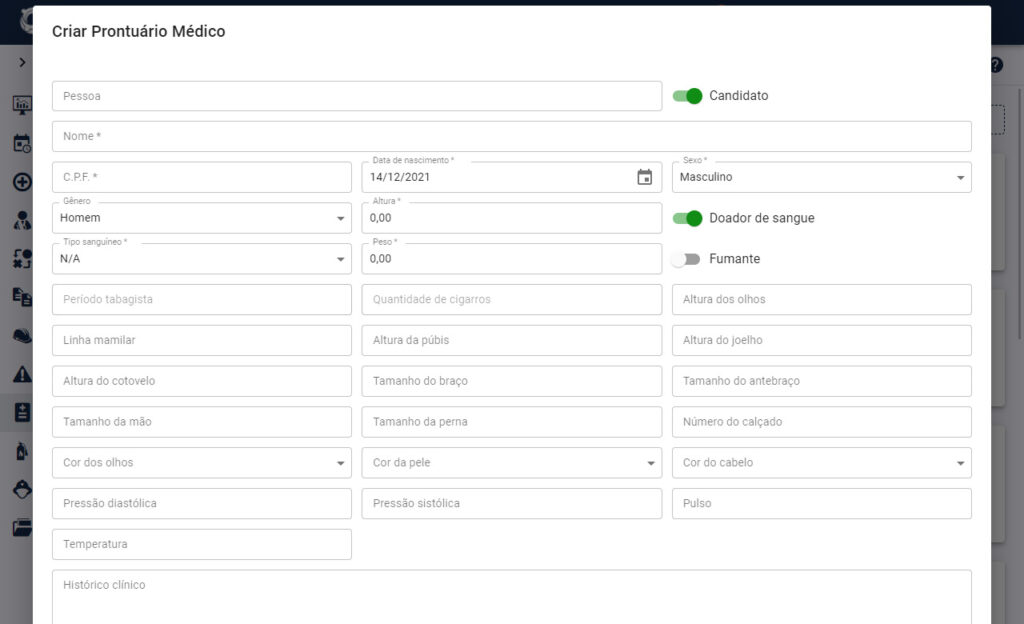Focus the Temperatura field
This screenshot has height=624, width=1024.
point(202,544)
